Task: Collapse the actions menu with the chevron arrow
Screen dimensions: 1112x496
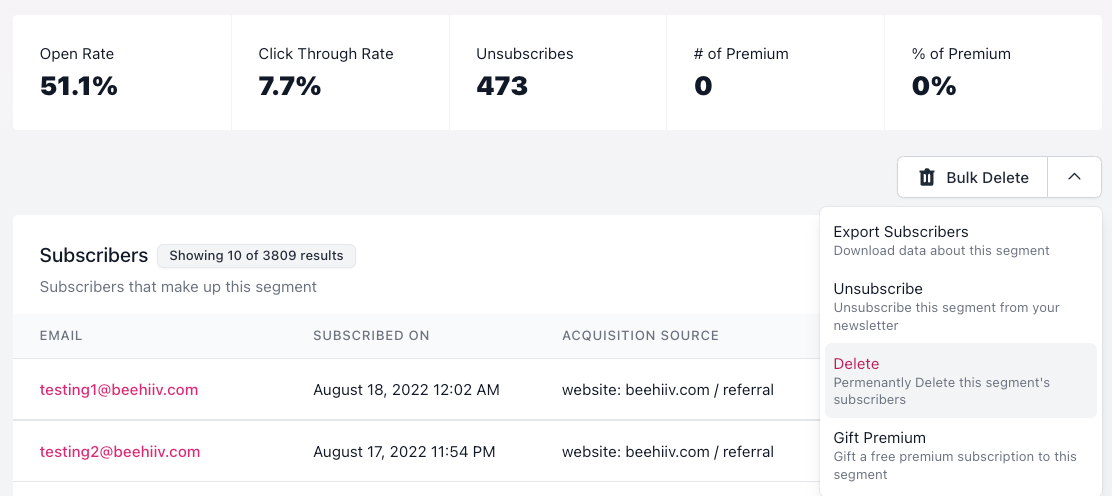Action: pos(1074,177)
